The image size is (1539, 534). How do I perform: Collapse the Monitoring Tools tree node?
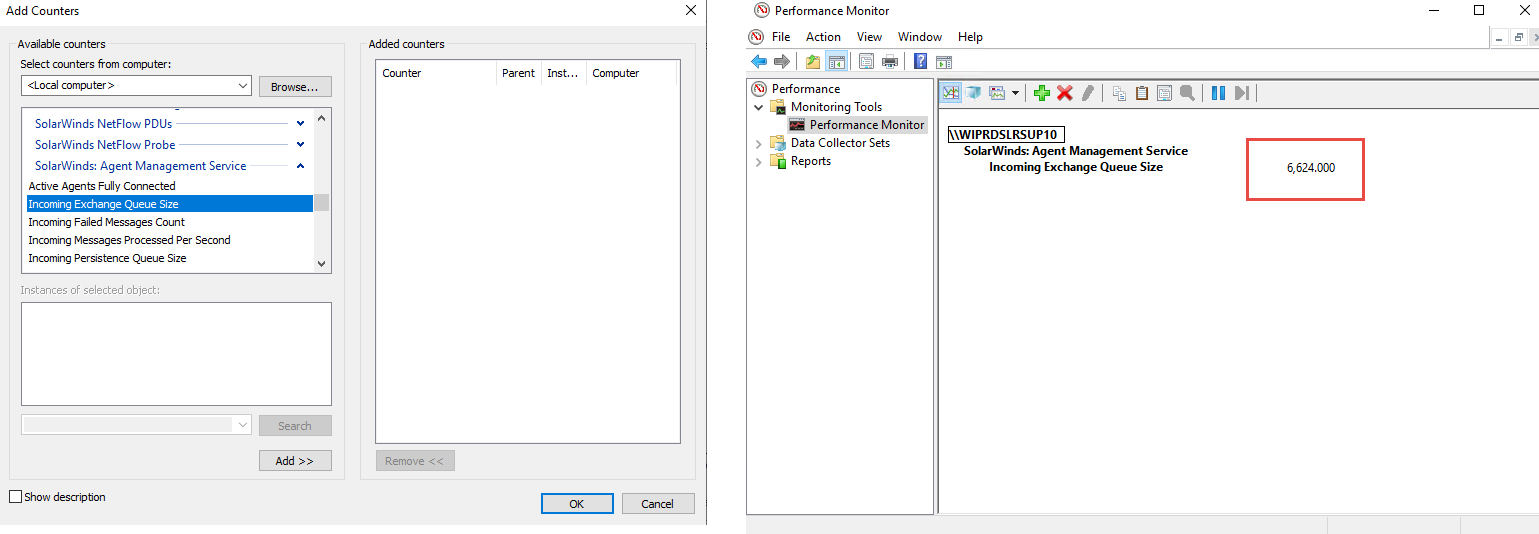tap(758, 107)
